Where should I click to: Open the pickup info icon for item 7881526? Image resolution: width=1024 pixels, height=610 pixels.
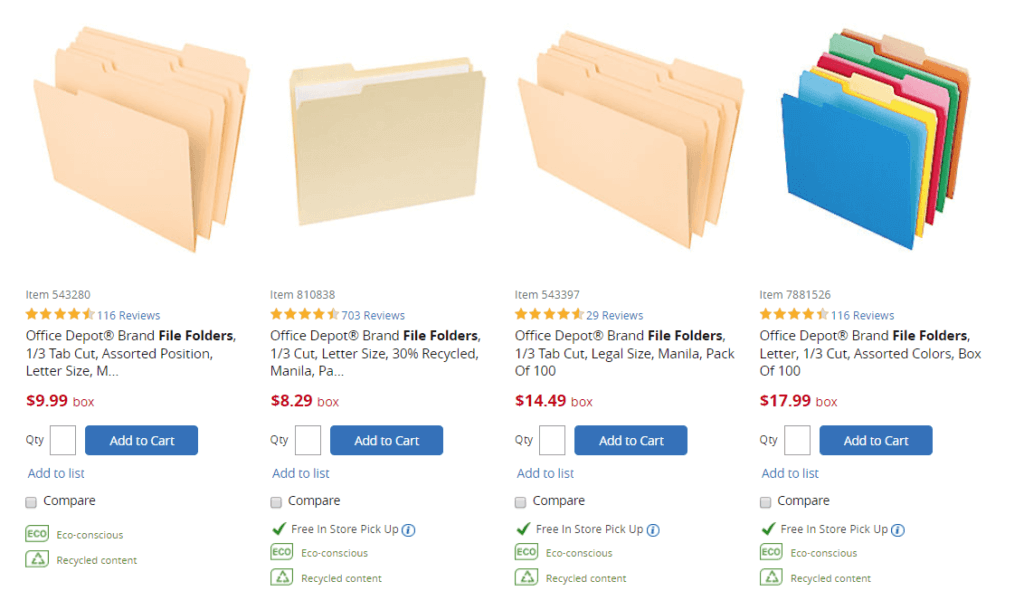898,530
